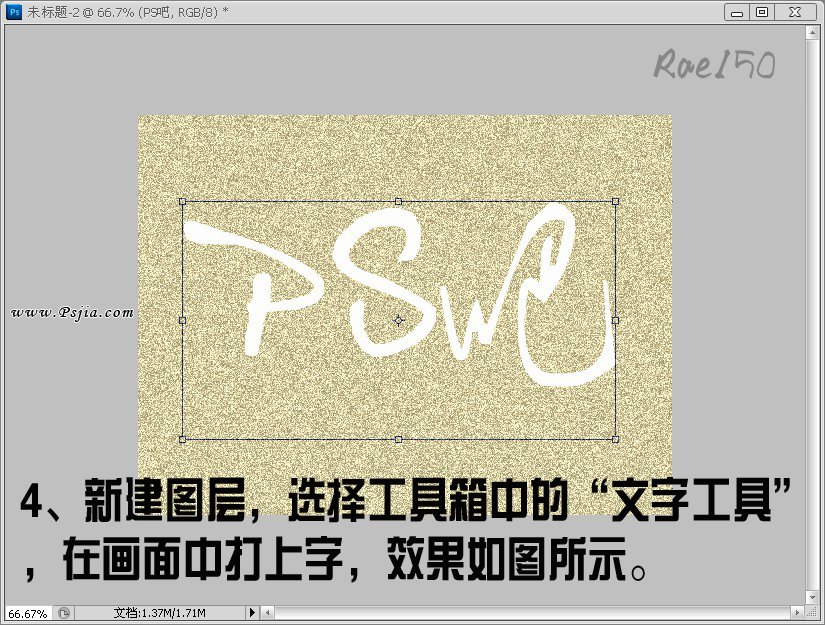825x625 pixels.
Task: Click the left-middle transform handle
Action: (x=182, y=320)
